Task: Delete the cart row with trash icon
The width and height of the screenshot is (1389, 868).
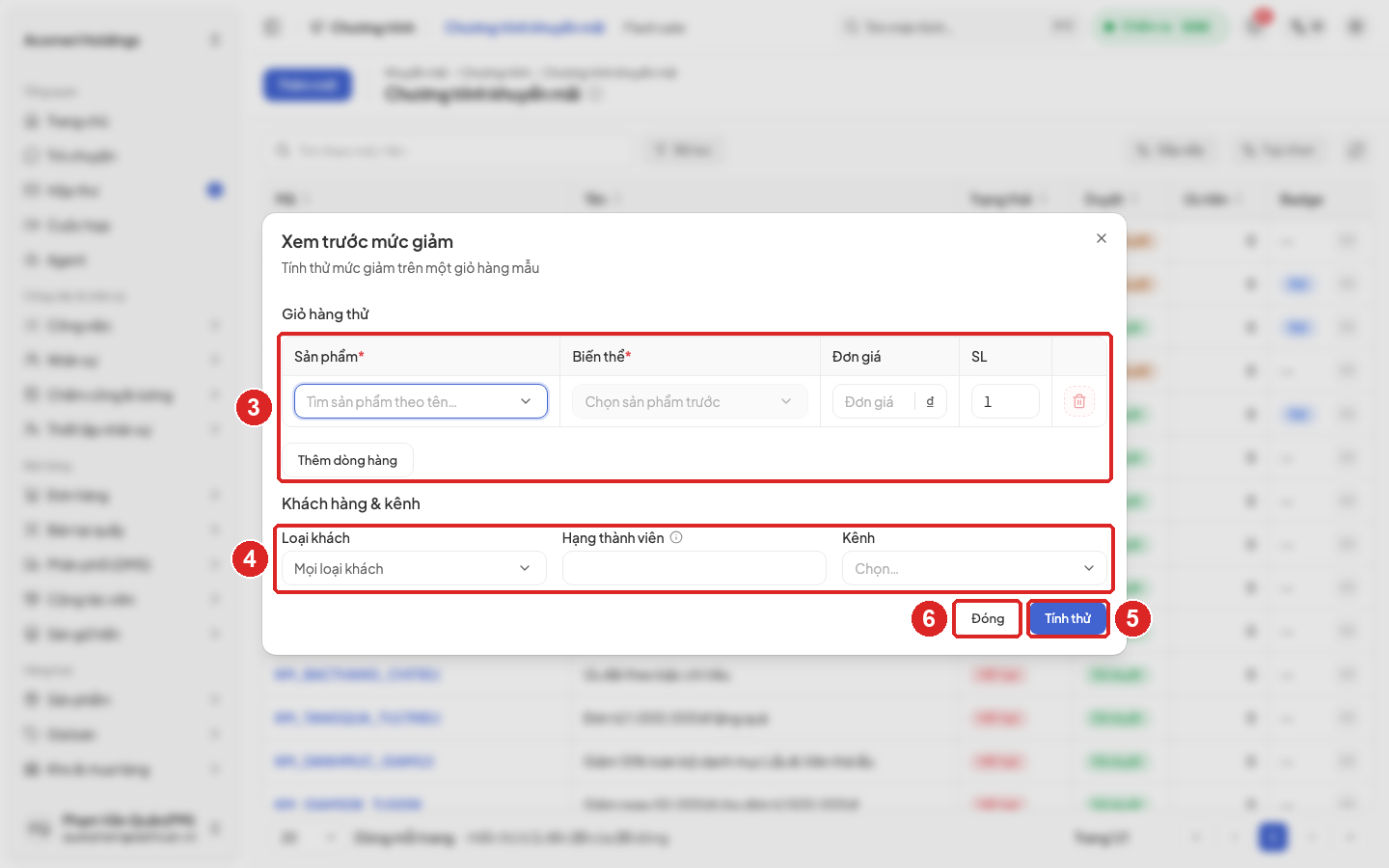Action: coord(1079,401)
